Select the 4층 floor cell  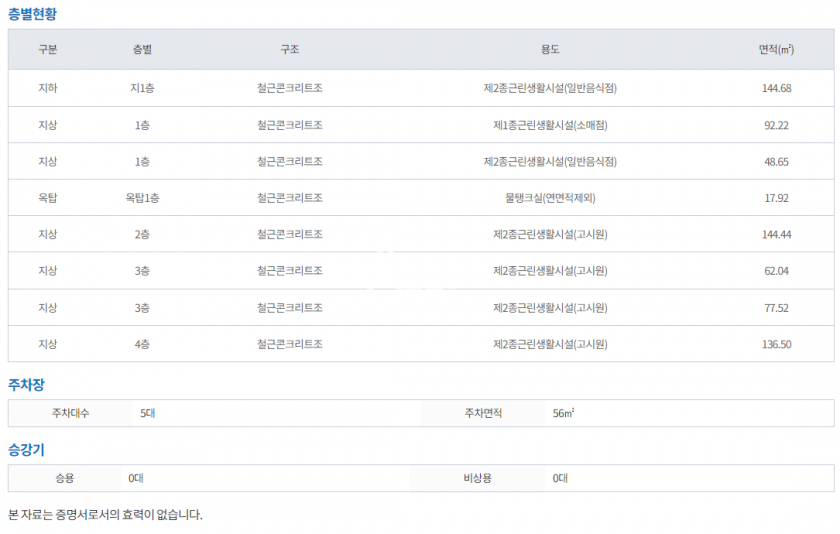pos(142,344)
